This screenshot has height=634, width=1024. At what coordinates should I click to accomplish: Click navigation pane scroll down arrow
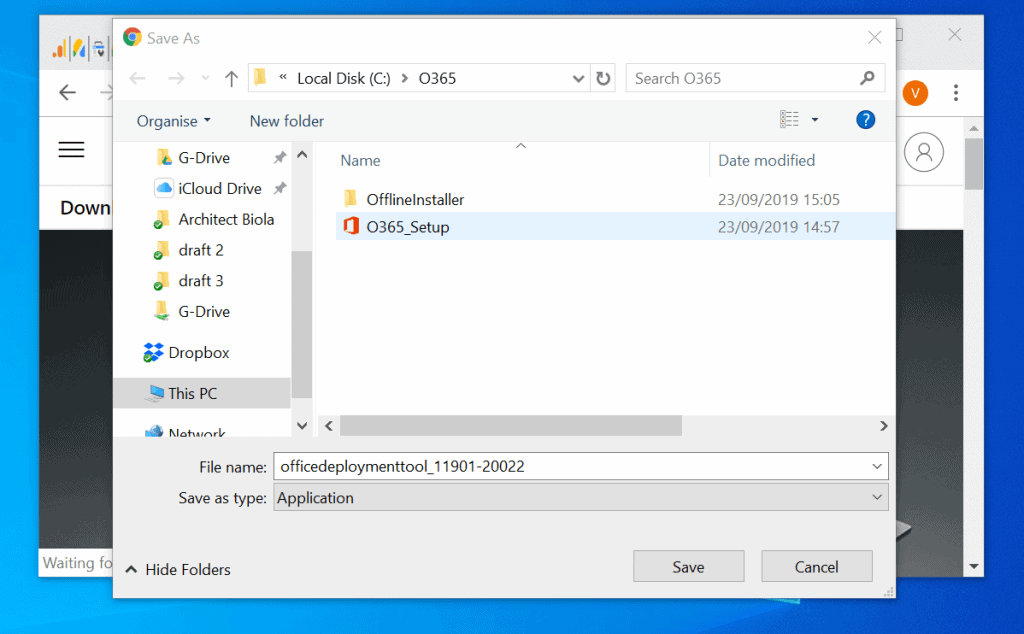point(302,426)
